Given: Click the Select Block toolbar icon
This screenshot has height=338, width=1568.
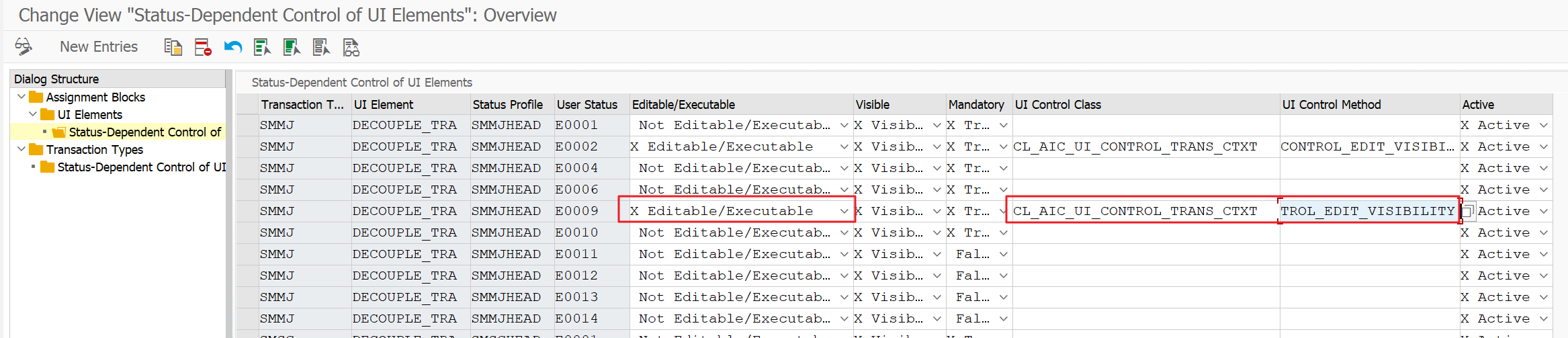Looking at the screenshot, I should click(292, 47).
